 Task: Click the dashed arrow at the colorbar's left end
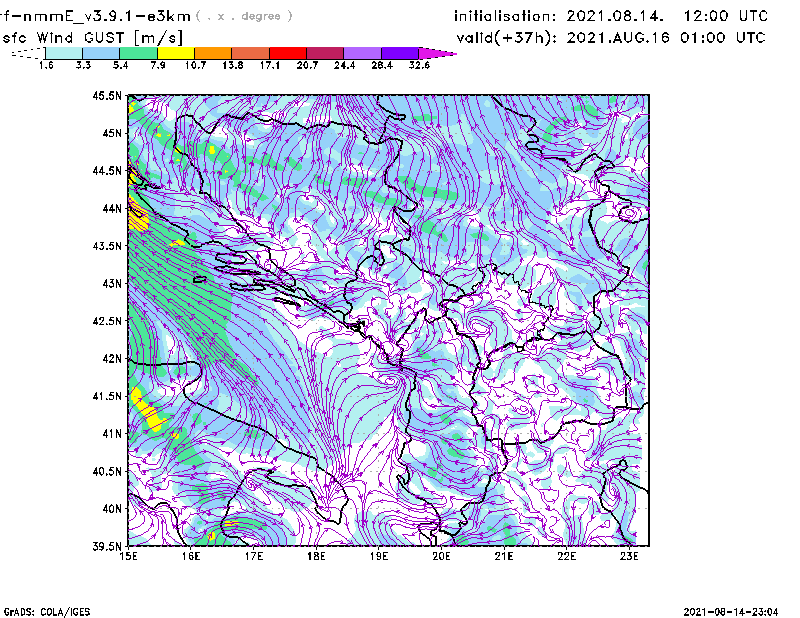[x=28, y=53]
